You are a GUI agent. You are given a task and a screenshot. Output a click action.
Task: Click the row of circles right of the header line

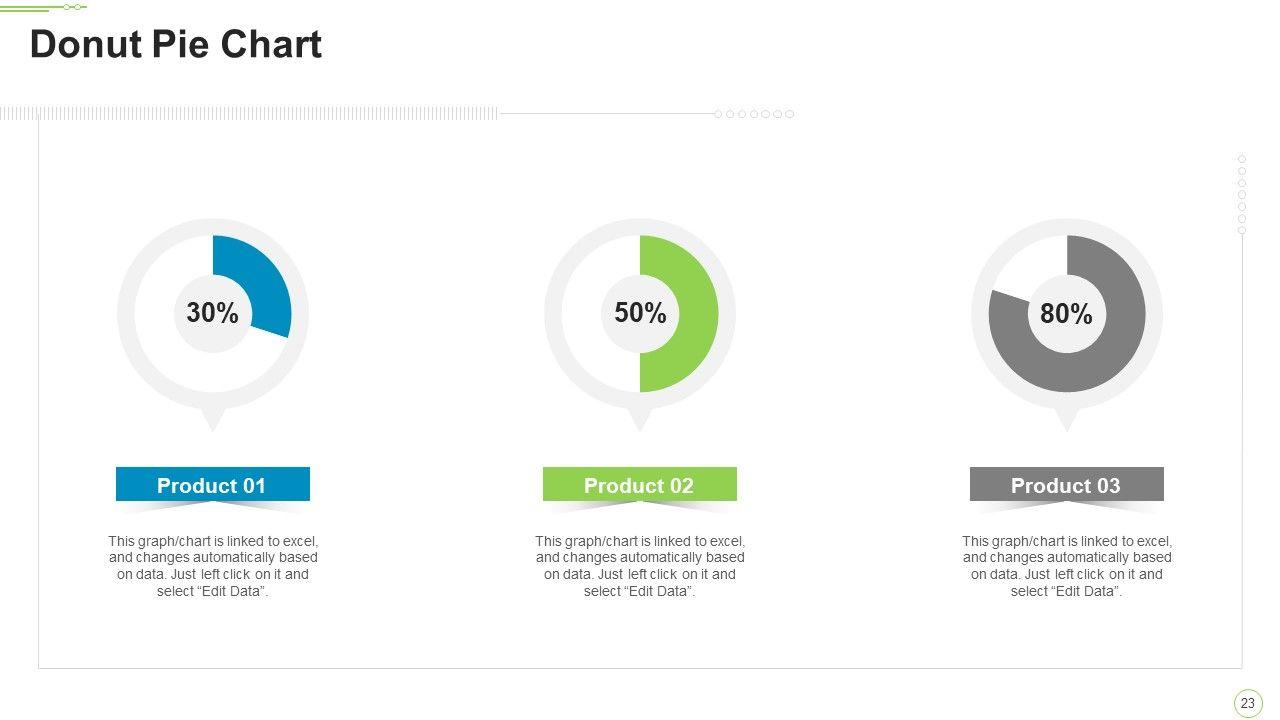click(x=754, y=114)
